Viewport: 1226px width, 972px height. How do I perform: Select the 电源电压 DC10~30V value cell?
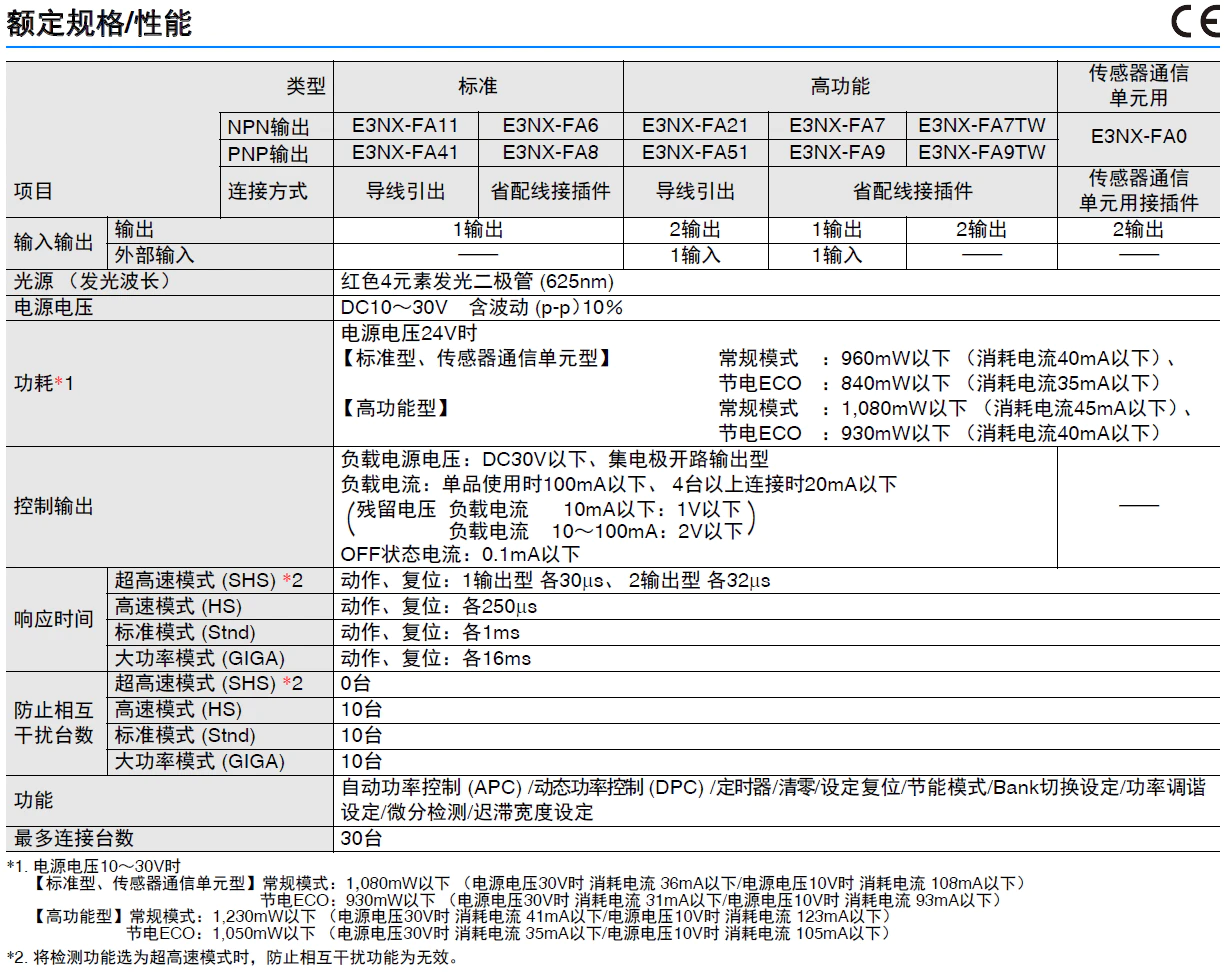[777, 307]
